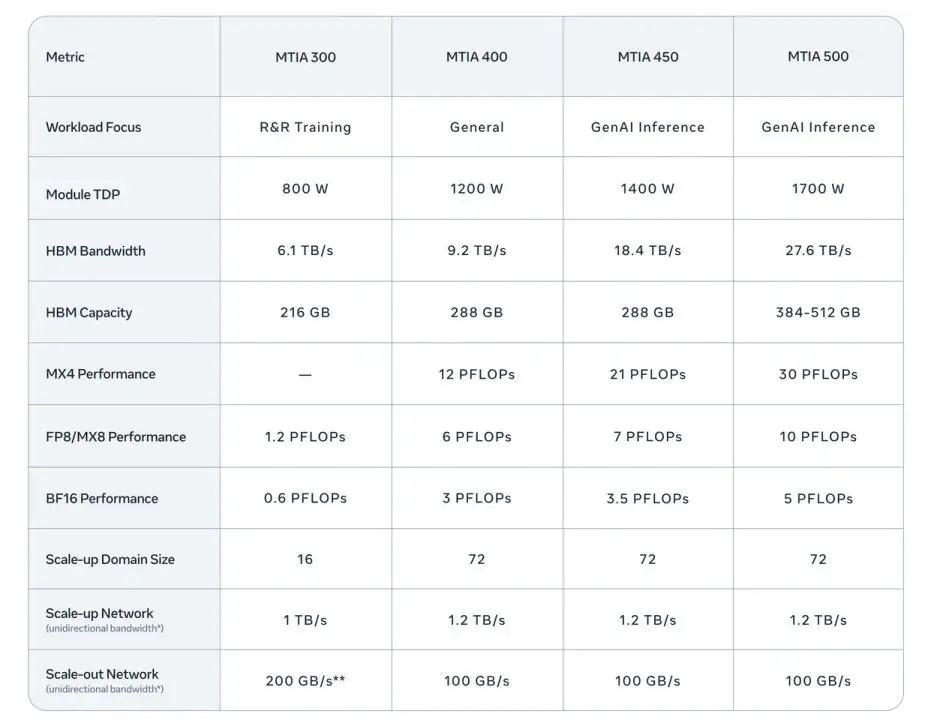Select the 27.6 TB/s bandwidth value
Screen dimensions: 946x720
point(817,251)
